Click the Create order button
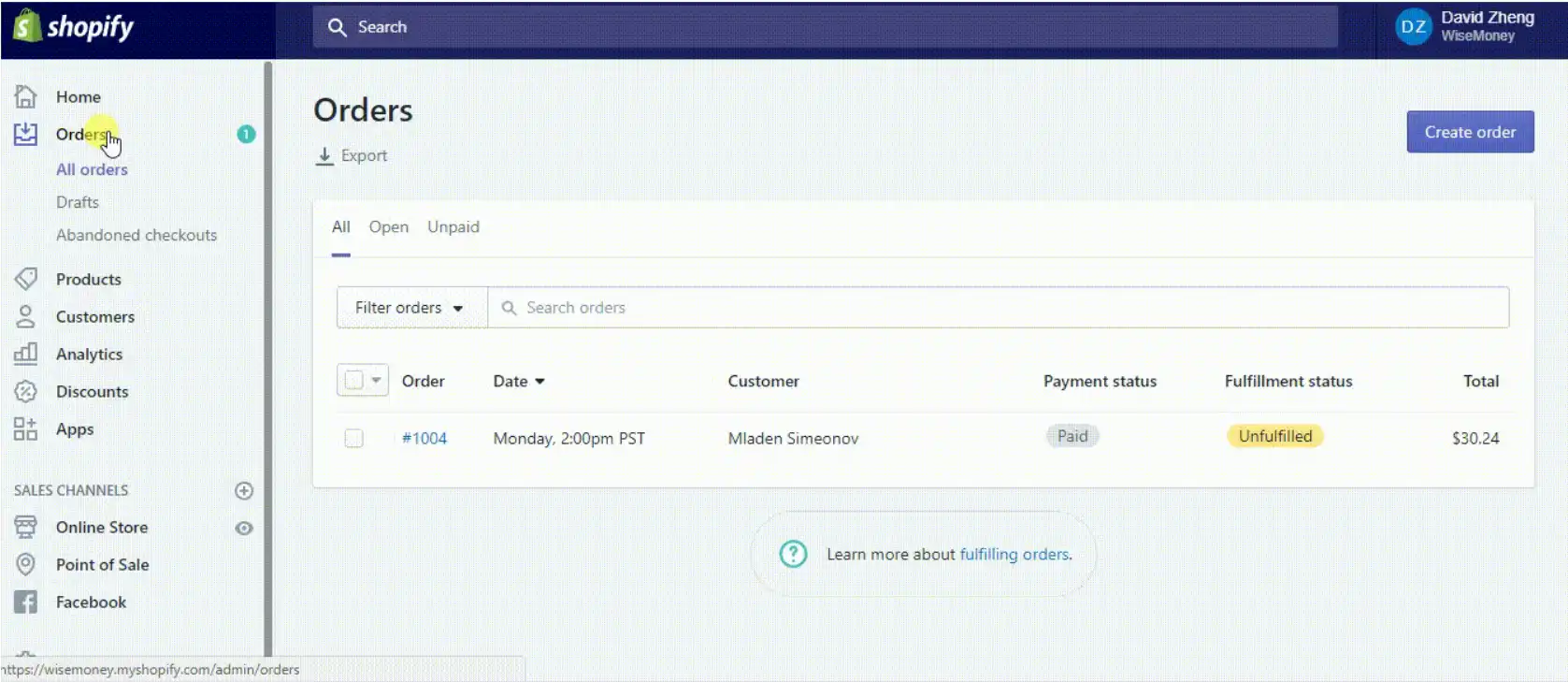 tap(1470, 132)
